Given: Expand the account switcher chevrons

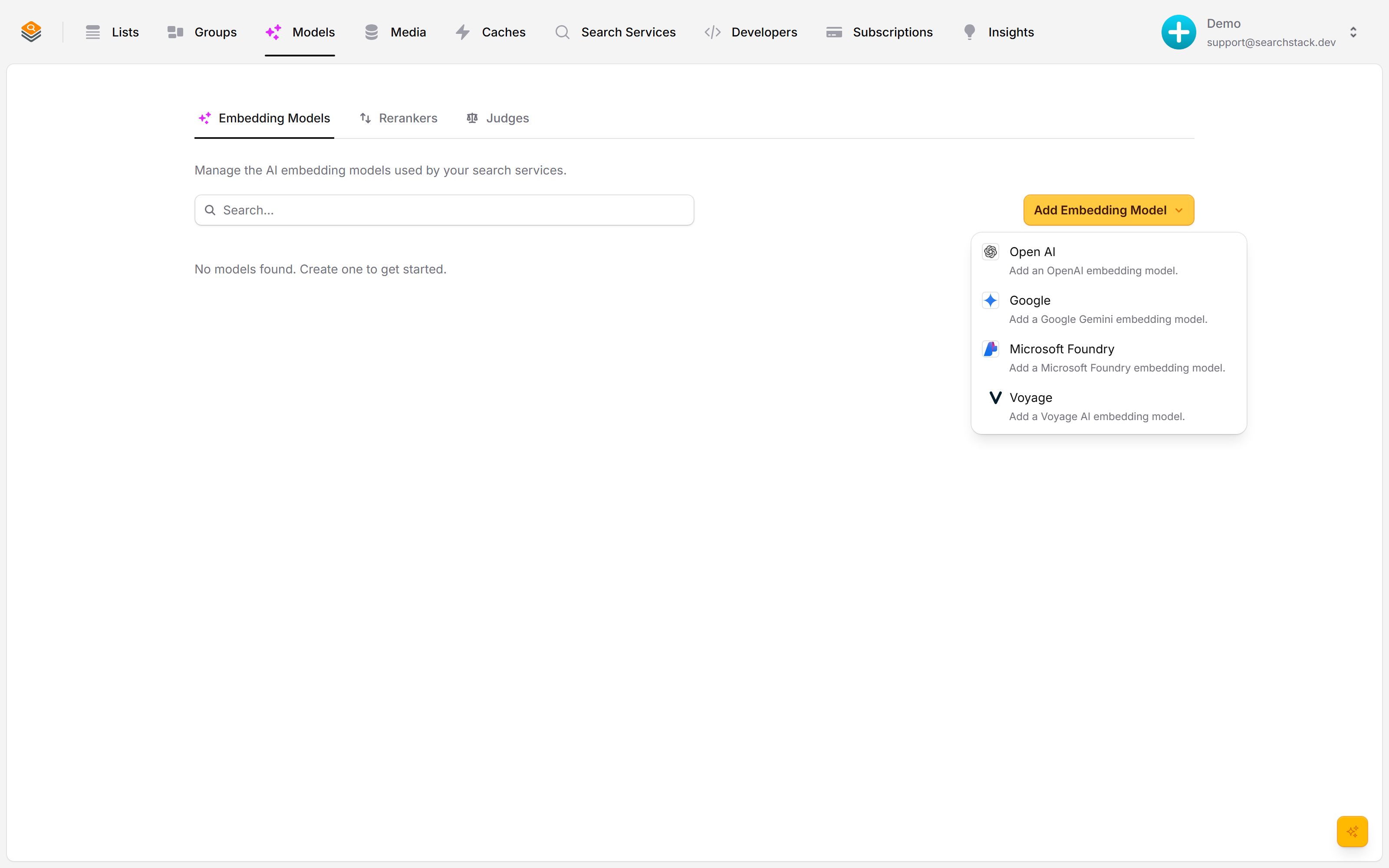Looking at the screenshot, I should (x=1353, y=32).
